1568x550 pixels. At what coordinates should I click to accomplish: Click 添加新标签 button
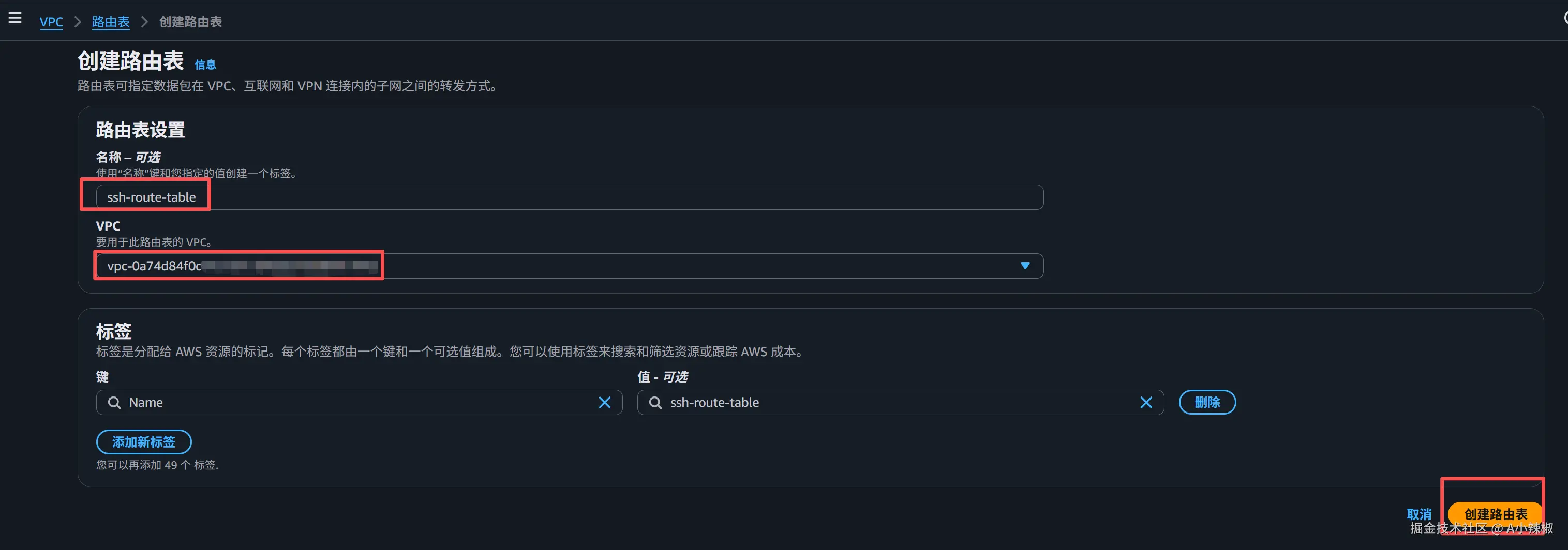144,442
